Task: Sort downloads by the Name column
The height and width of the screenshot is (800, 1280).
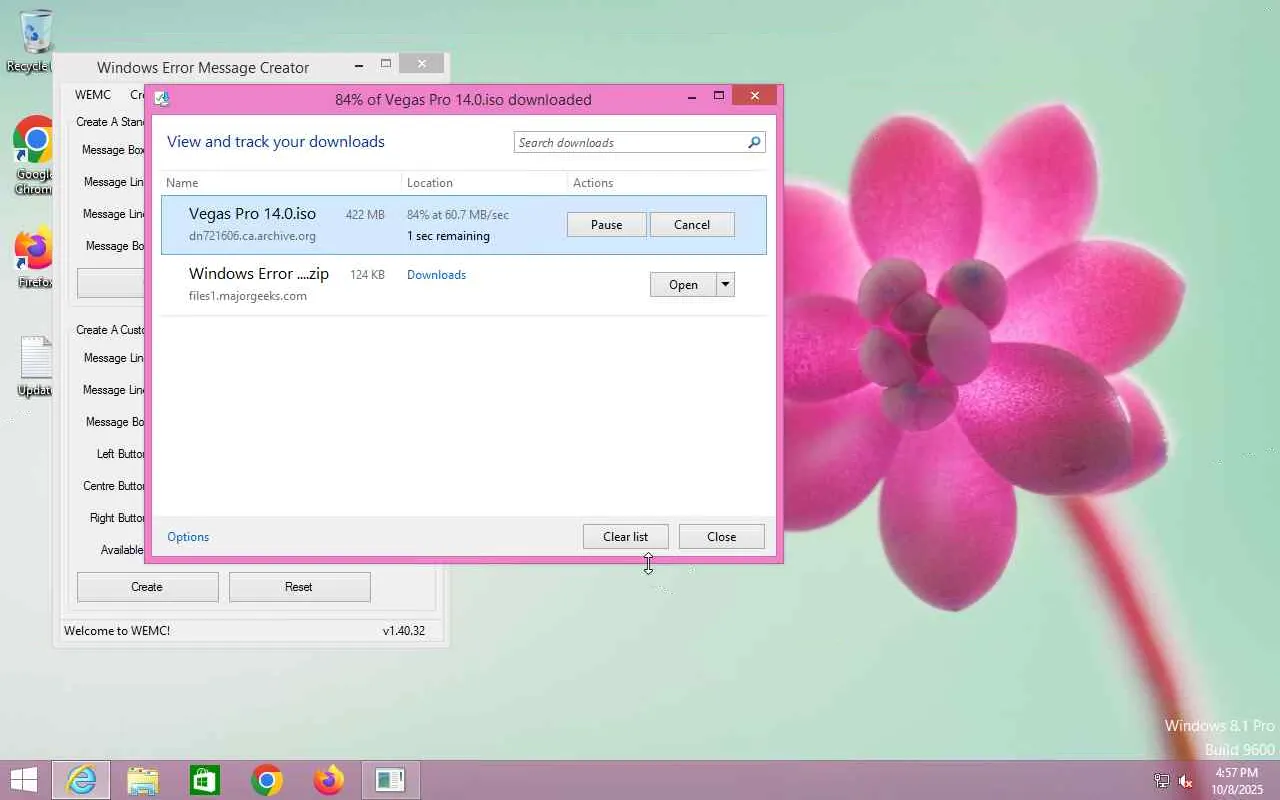Action: (182, 183)
